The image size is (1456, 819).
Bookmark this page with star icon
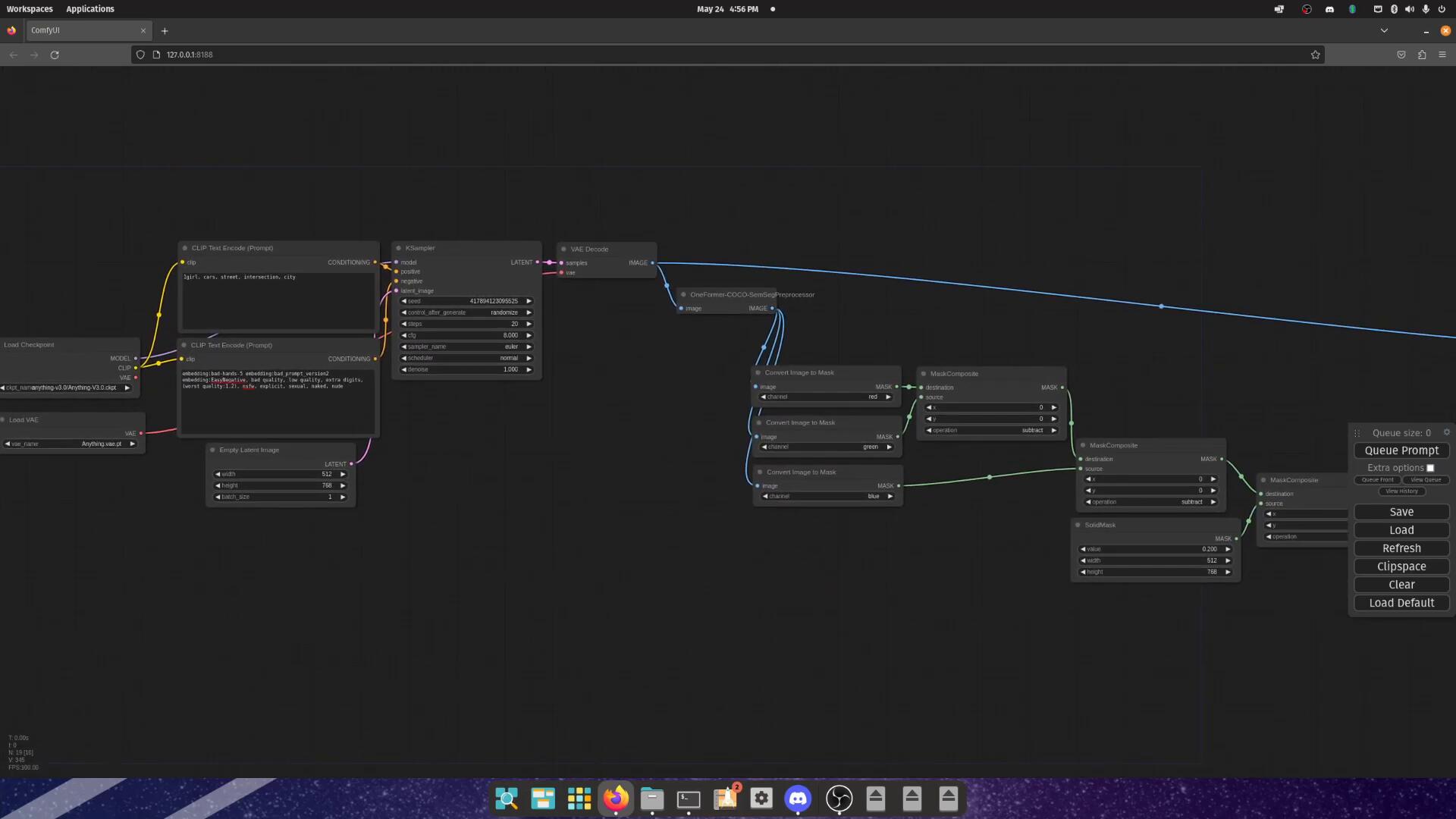(1315, 55)
